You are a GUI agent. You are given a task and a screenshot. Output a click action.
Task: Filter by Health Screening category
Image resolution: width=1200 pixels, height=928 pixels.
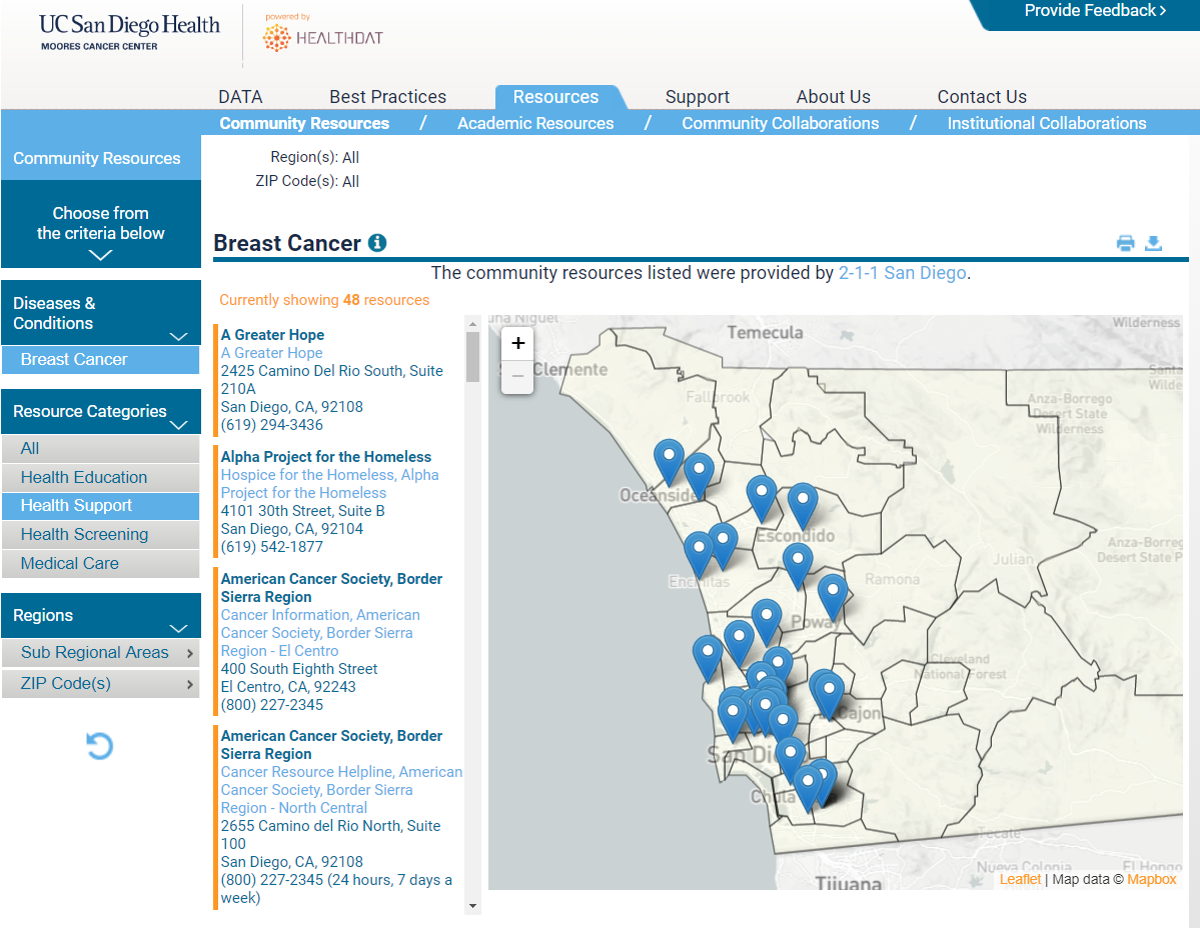tap(100, 535)
